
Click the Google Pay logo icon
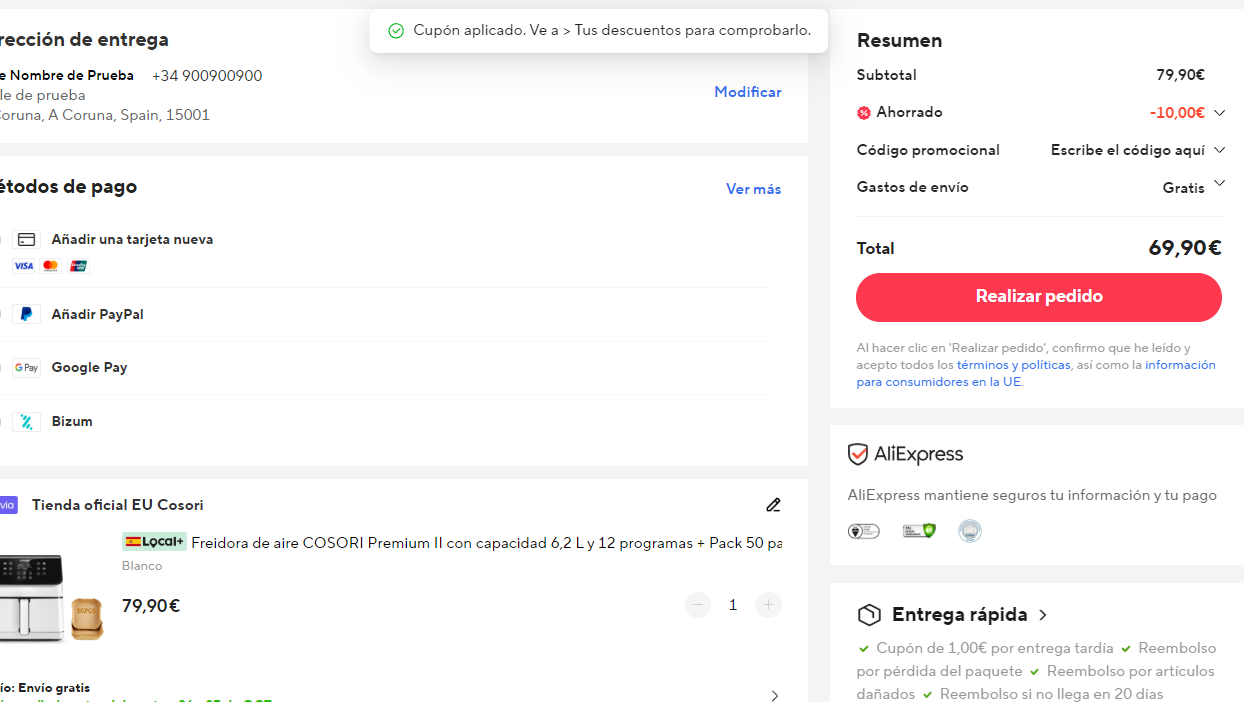[27, 368]
